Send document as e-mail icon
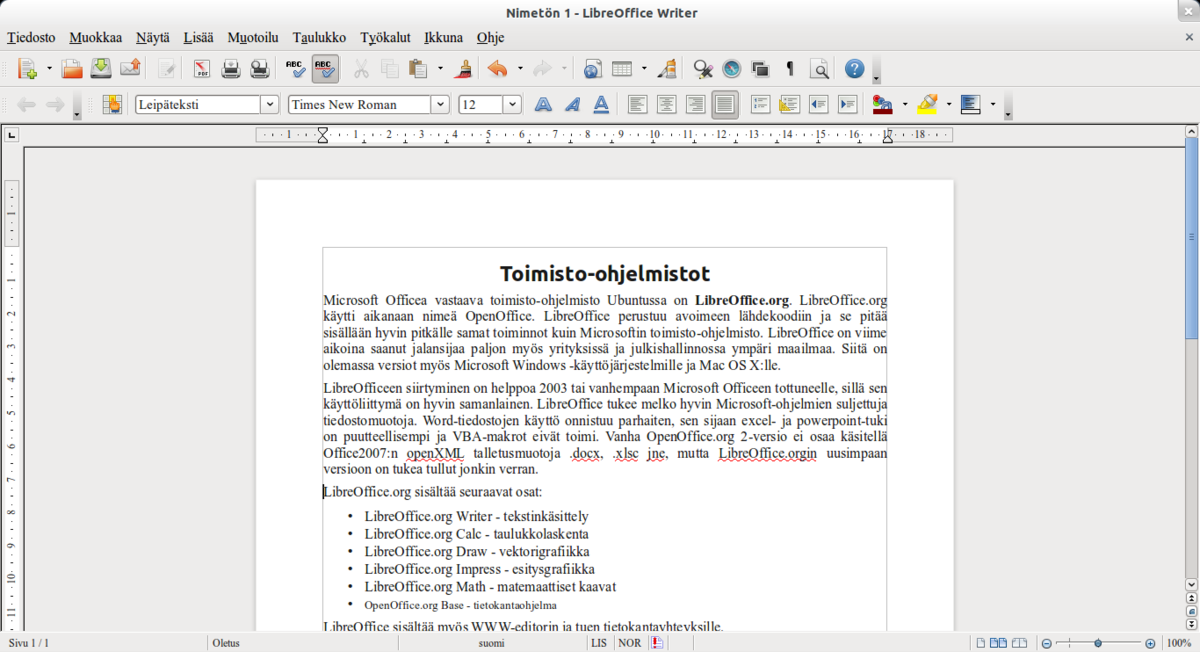Viewport: 1200px width, 652px height. [130, 69]
